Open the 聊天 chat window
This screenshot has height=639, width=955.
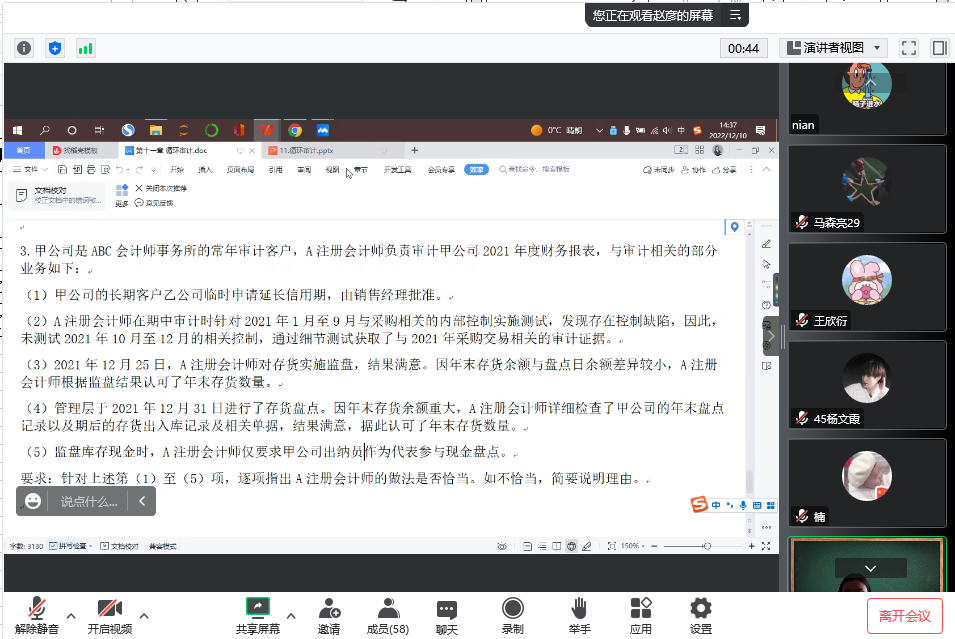[x=446, y=616]
